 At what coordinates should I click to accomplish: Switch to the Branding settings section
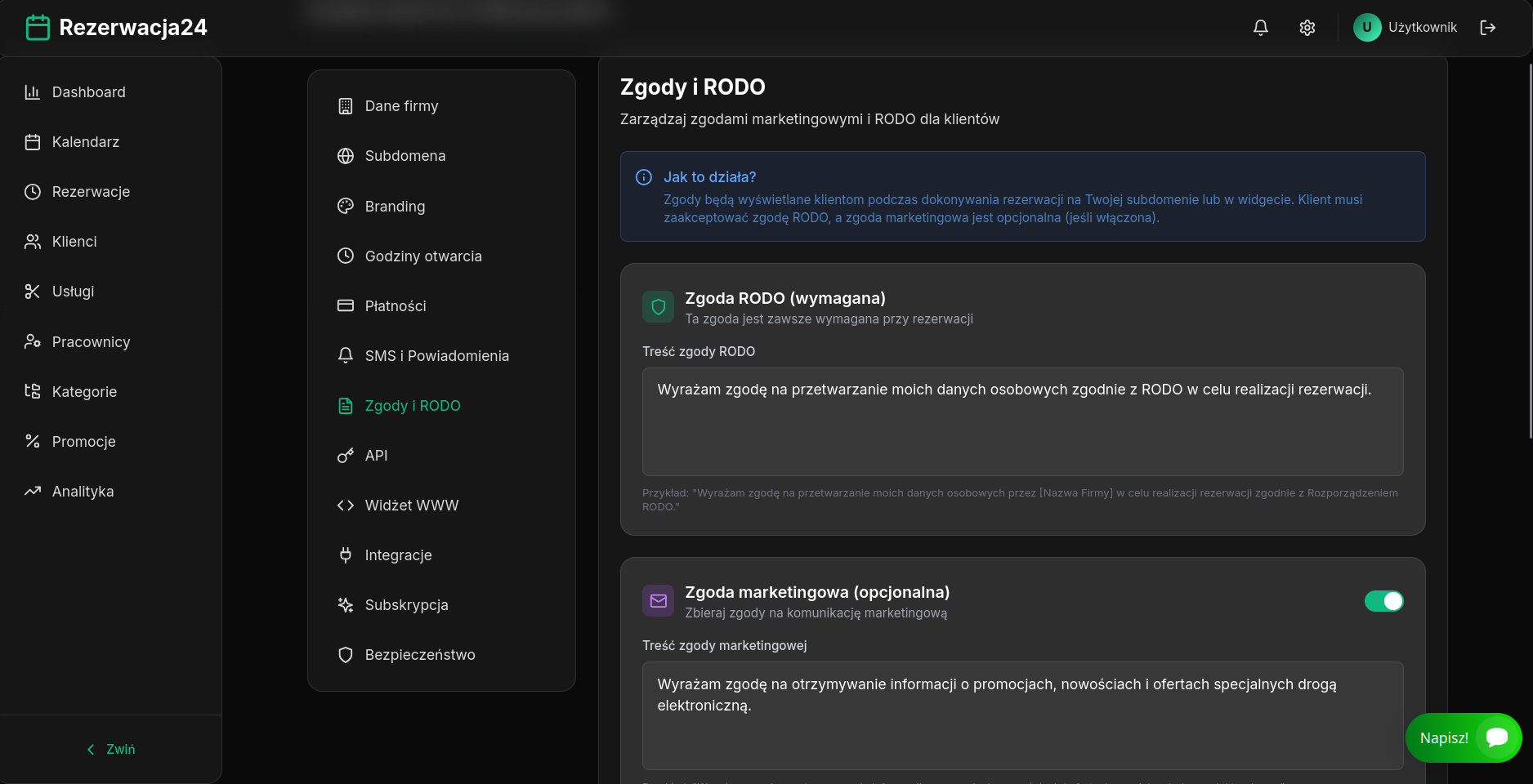pyautogui.click(x=395, y=207)
